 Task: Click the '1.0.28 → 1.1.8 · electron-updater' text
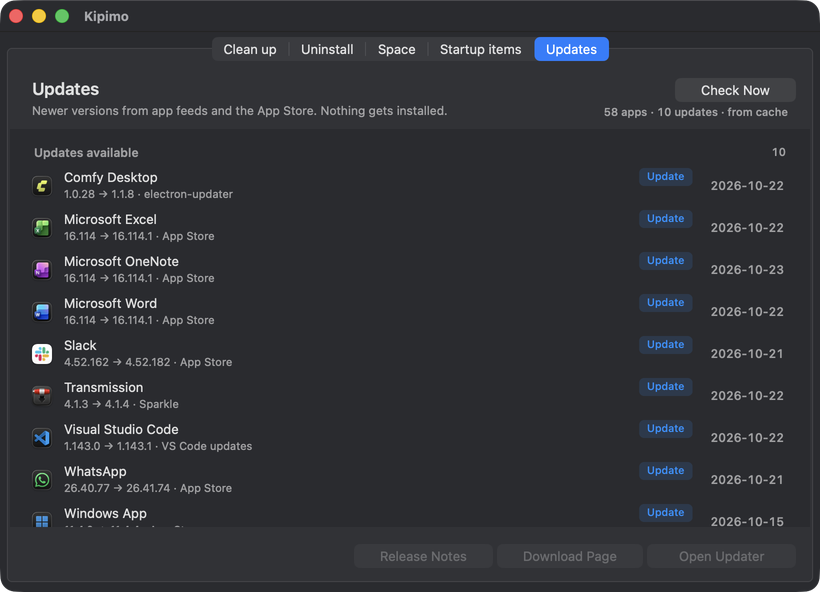(x=148, y=195)
